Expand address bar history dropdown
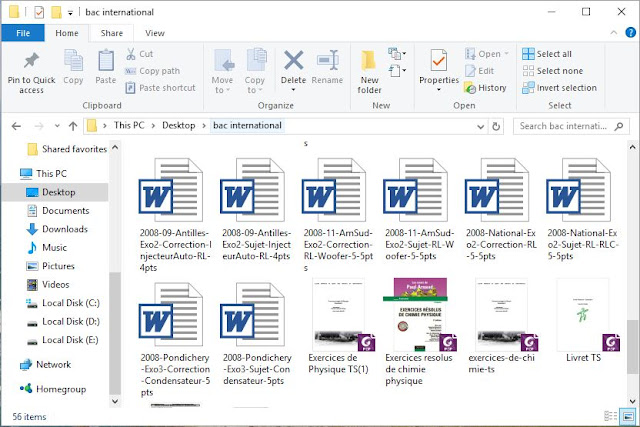This screenshot has height=427, width=640. coord(481,127)
